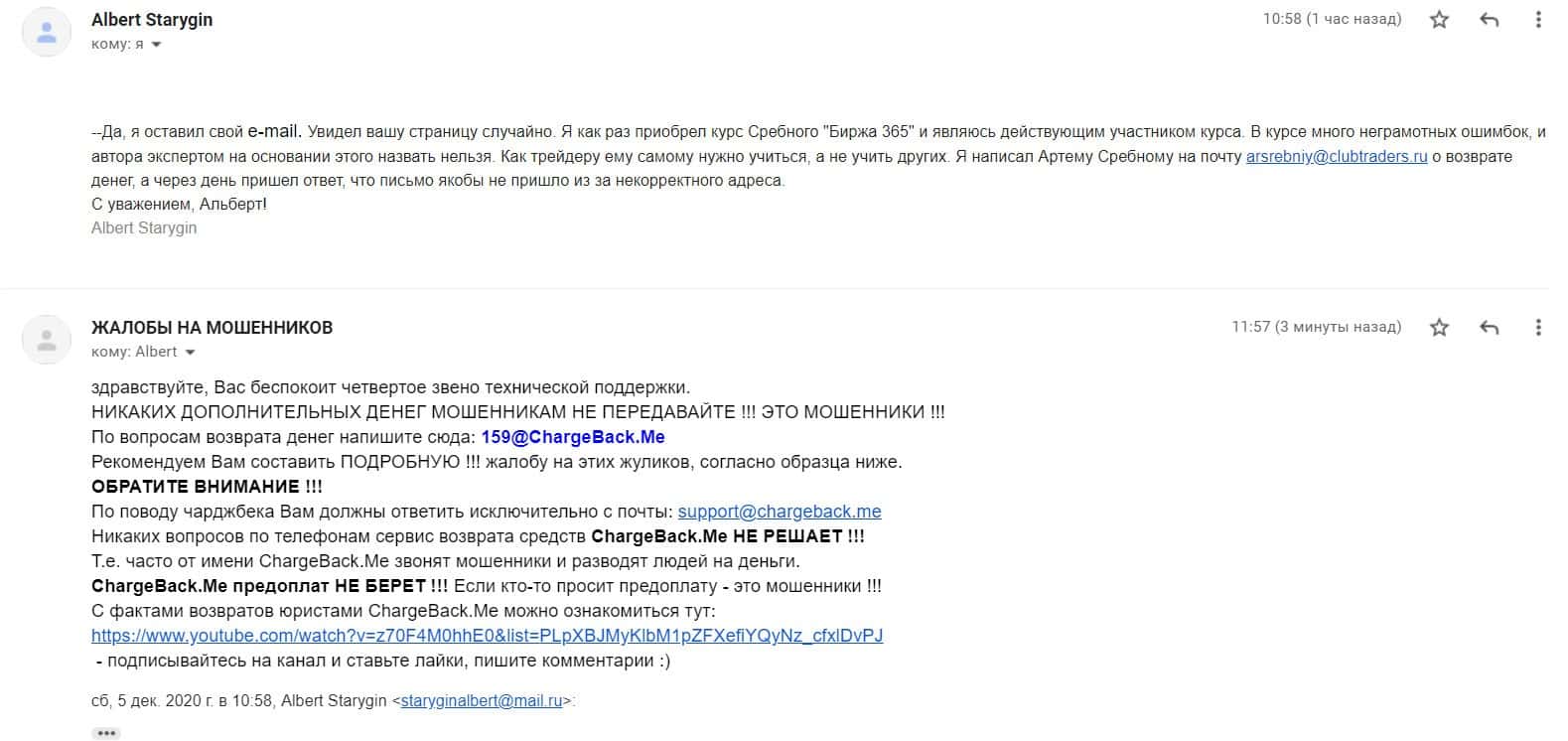This screenshot has height=741, width=1568.
Task: Show trimmed quoted content ellipsis
Action: (106, 734)
